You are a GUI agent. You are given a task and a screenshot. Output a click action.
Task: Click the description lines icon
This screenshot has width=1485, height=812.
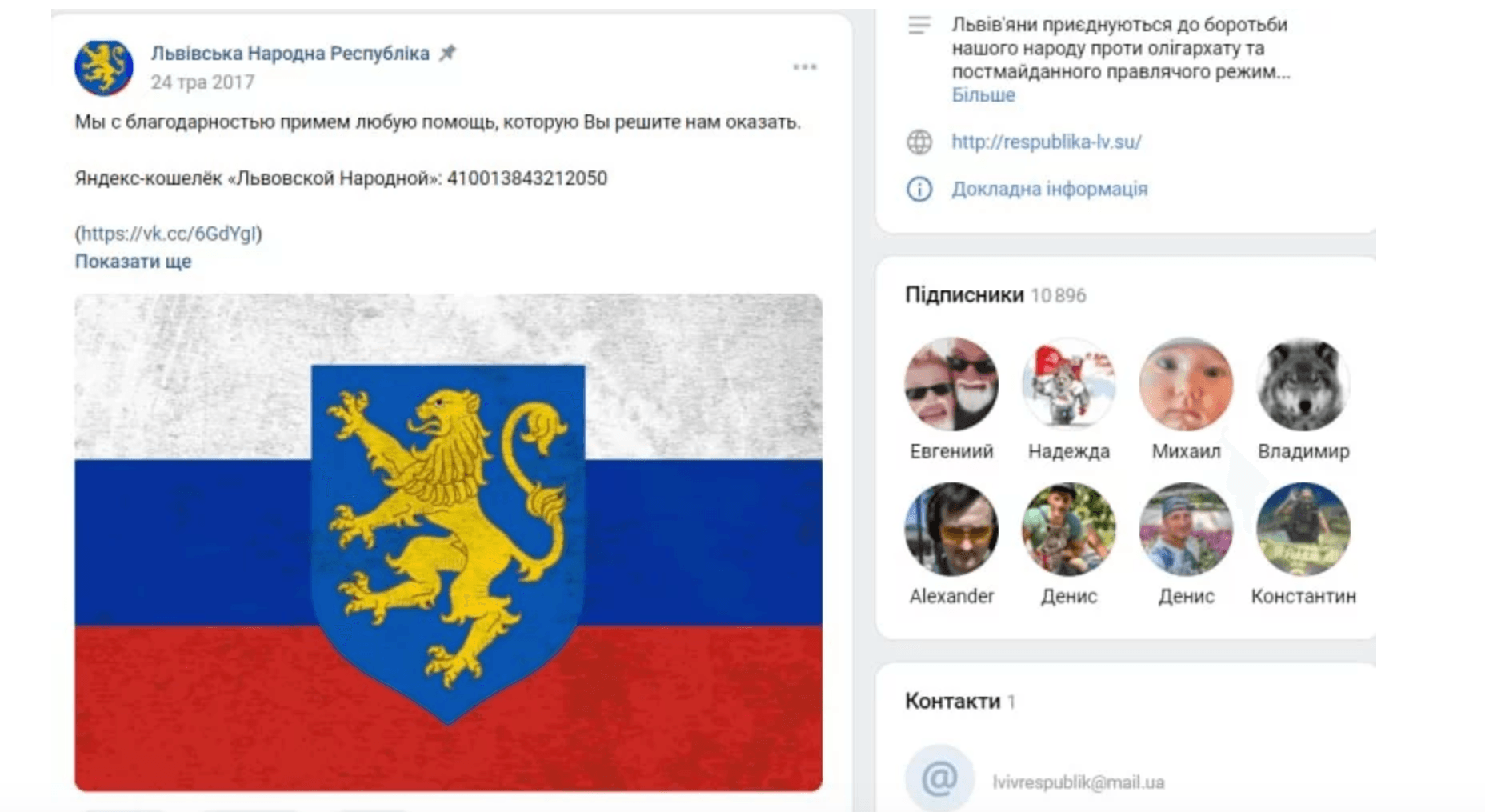tap(919, 26)
